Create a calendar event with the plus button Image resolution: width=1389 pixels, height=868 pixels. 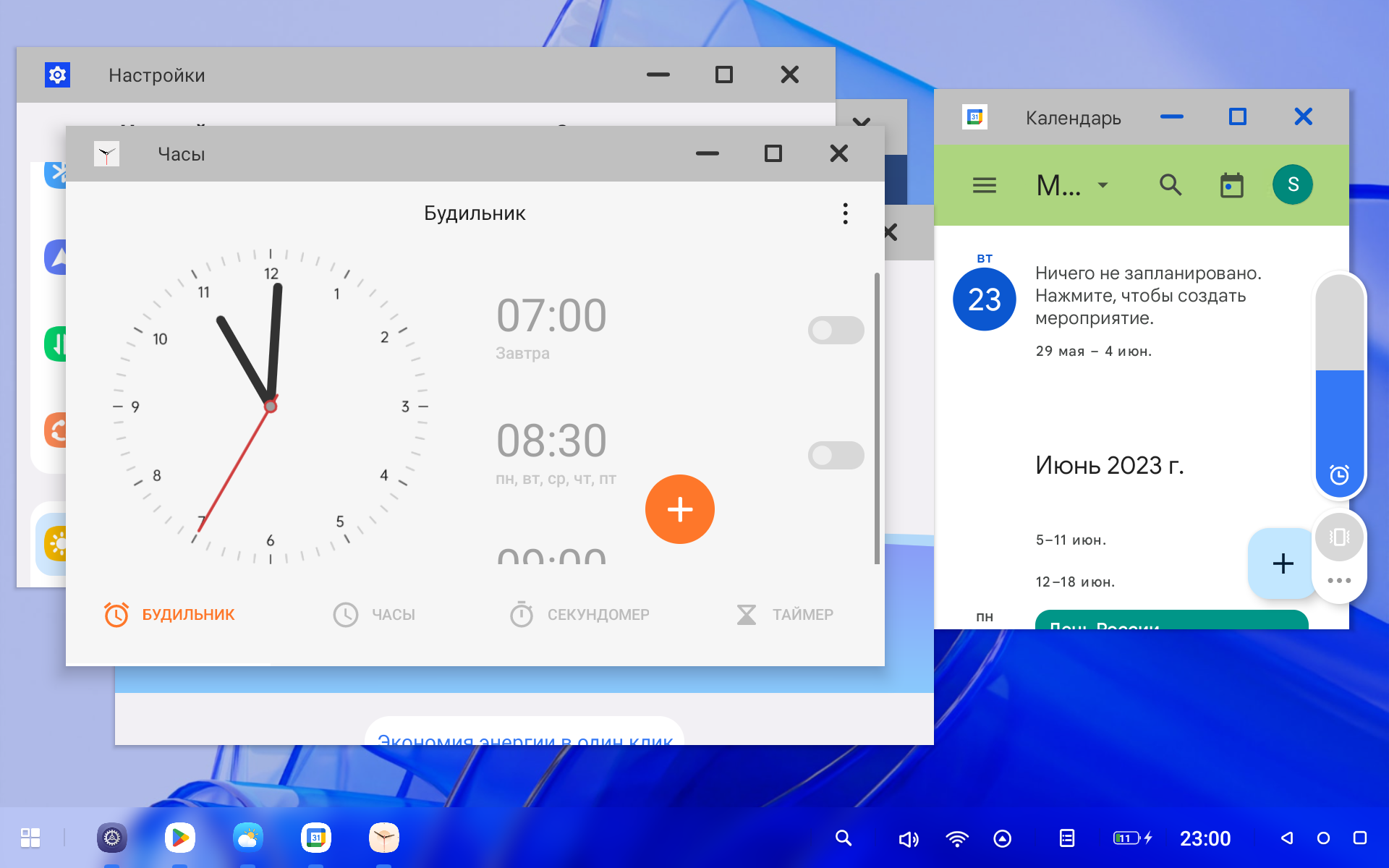point(1282,563)
